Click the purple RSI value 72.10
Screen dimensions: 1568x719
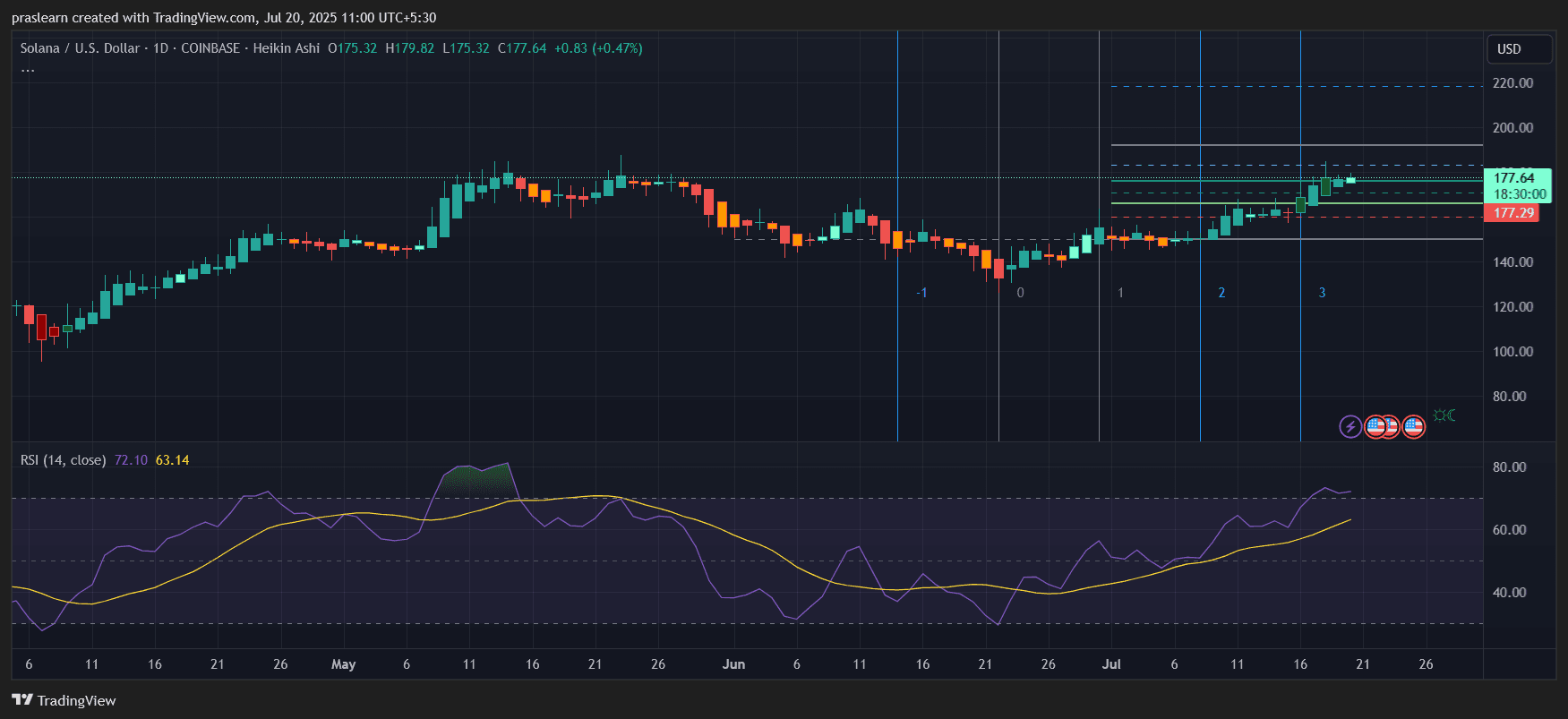pyautogui.click(x=131, y=460)
